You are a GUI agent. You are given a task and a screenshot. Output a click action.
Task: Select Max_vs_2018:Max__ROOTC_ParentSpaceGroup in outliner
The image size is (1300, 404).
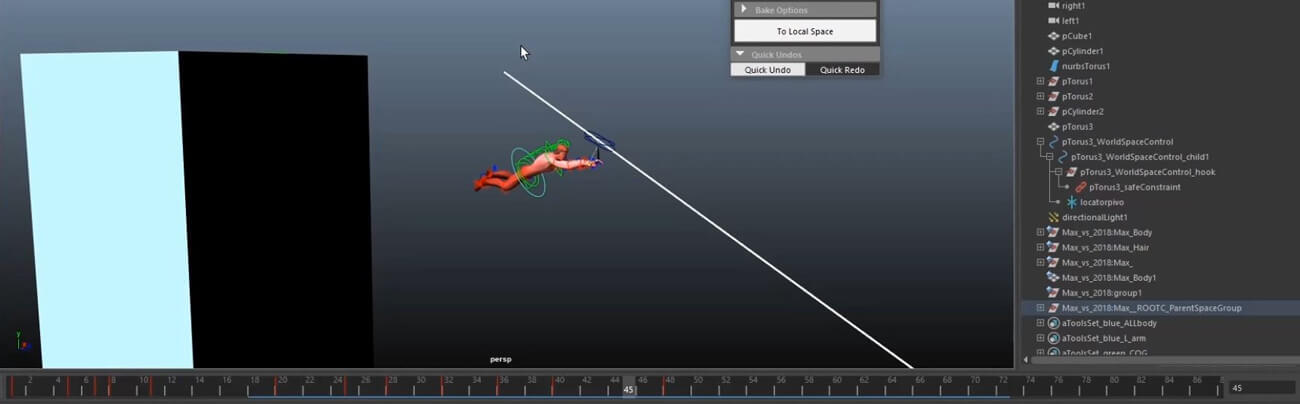coord(1151,308)
